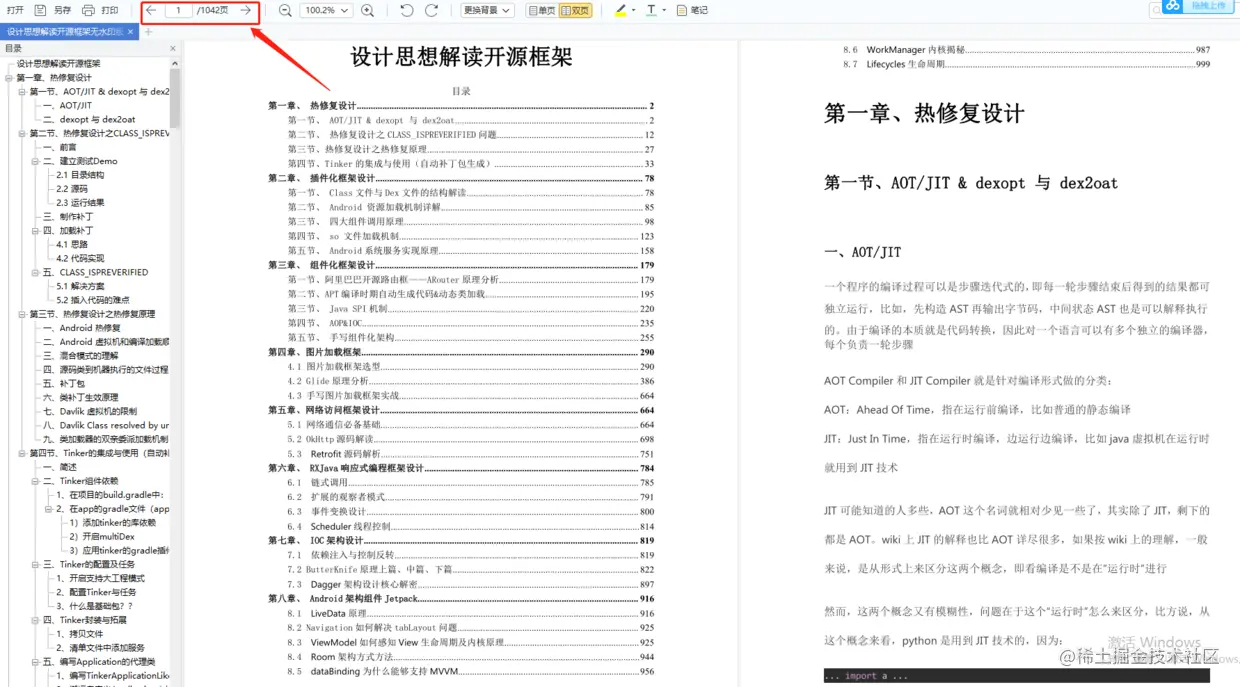Select outline item 4.2 代码实现

(80, 258)
